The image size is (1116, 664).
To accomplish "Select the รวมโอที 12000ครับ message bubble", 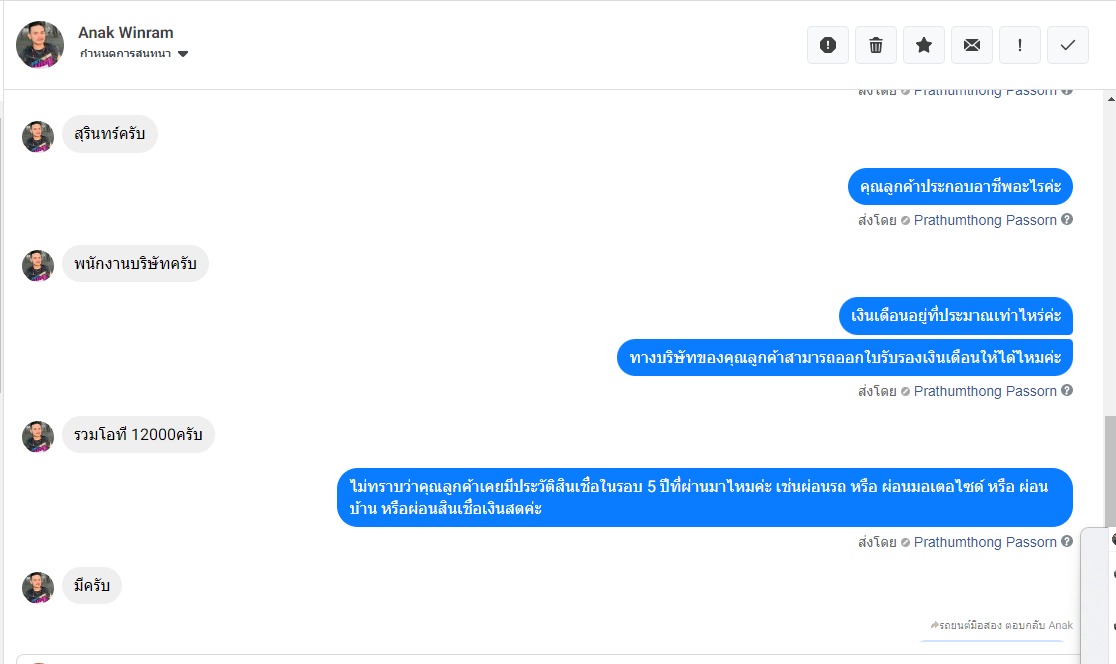I will tap(138, 435).
